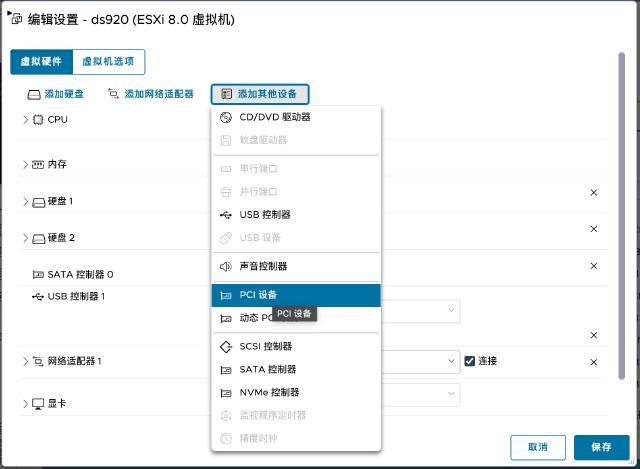Expand the 显卡 section

click(26, 404)
